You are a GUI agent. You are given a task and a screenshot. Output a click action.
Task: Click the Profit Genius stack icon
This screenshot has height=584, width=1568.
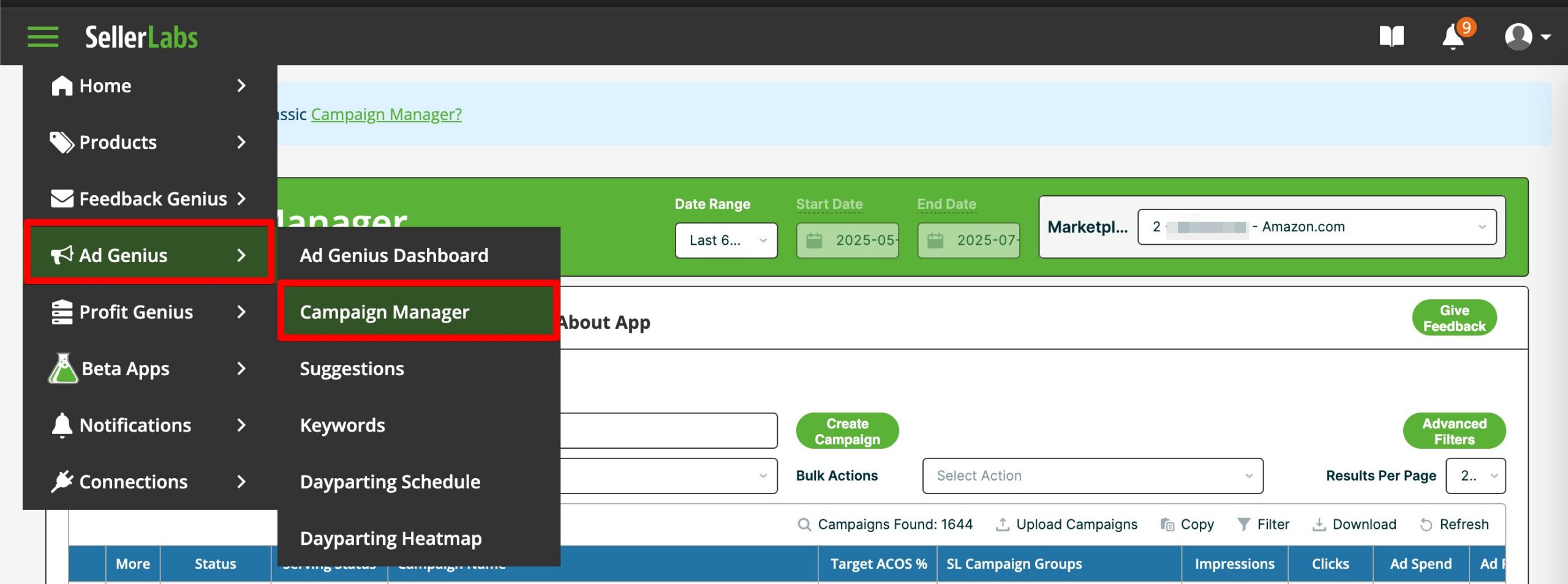click(x=62, y=312)
